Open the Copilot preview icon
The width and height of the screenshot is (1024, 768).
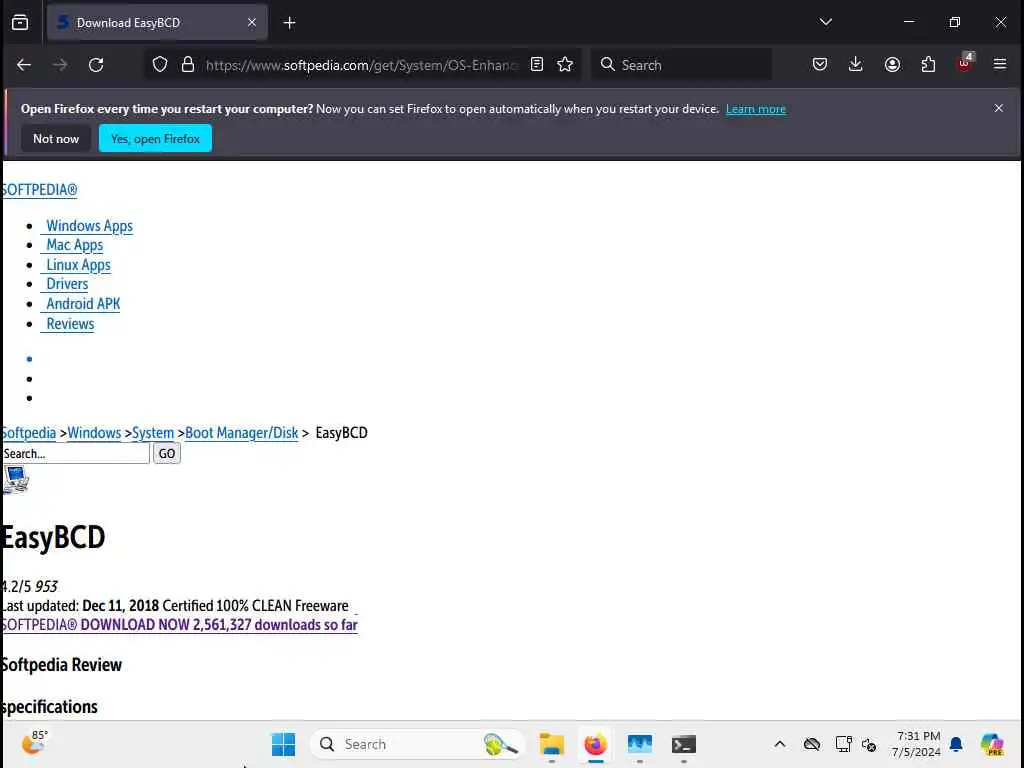pyautogui.click(x=992, y=744)
